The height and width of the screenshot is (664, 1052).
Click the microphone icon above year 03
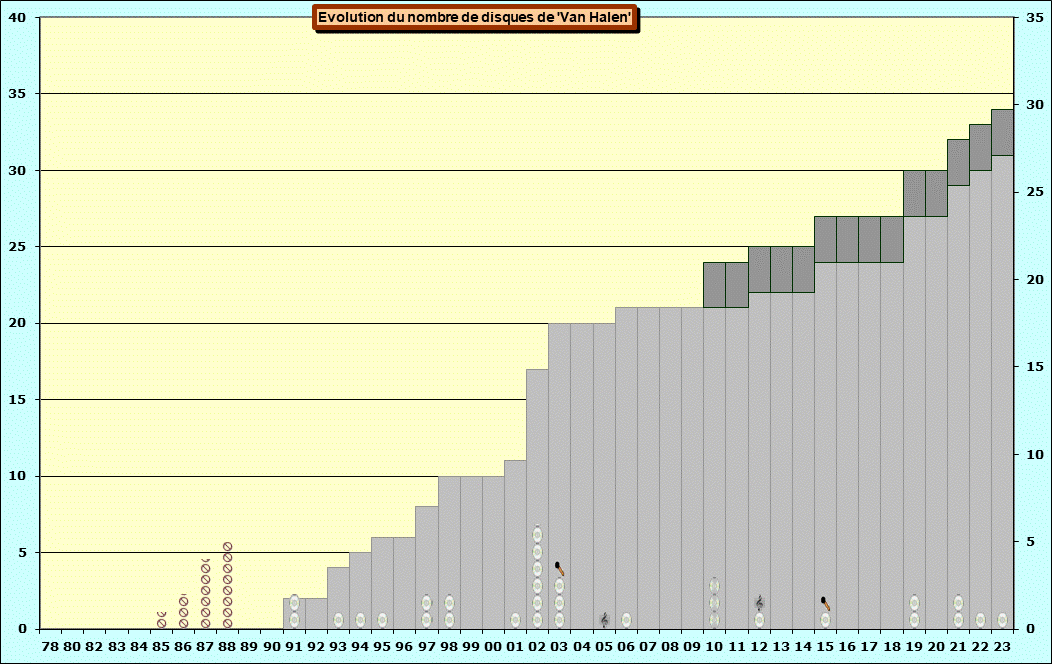tap(560, 569)
